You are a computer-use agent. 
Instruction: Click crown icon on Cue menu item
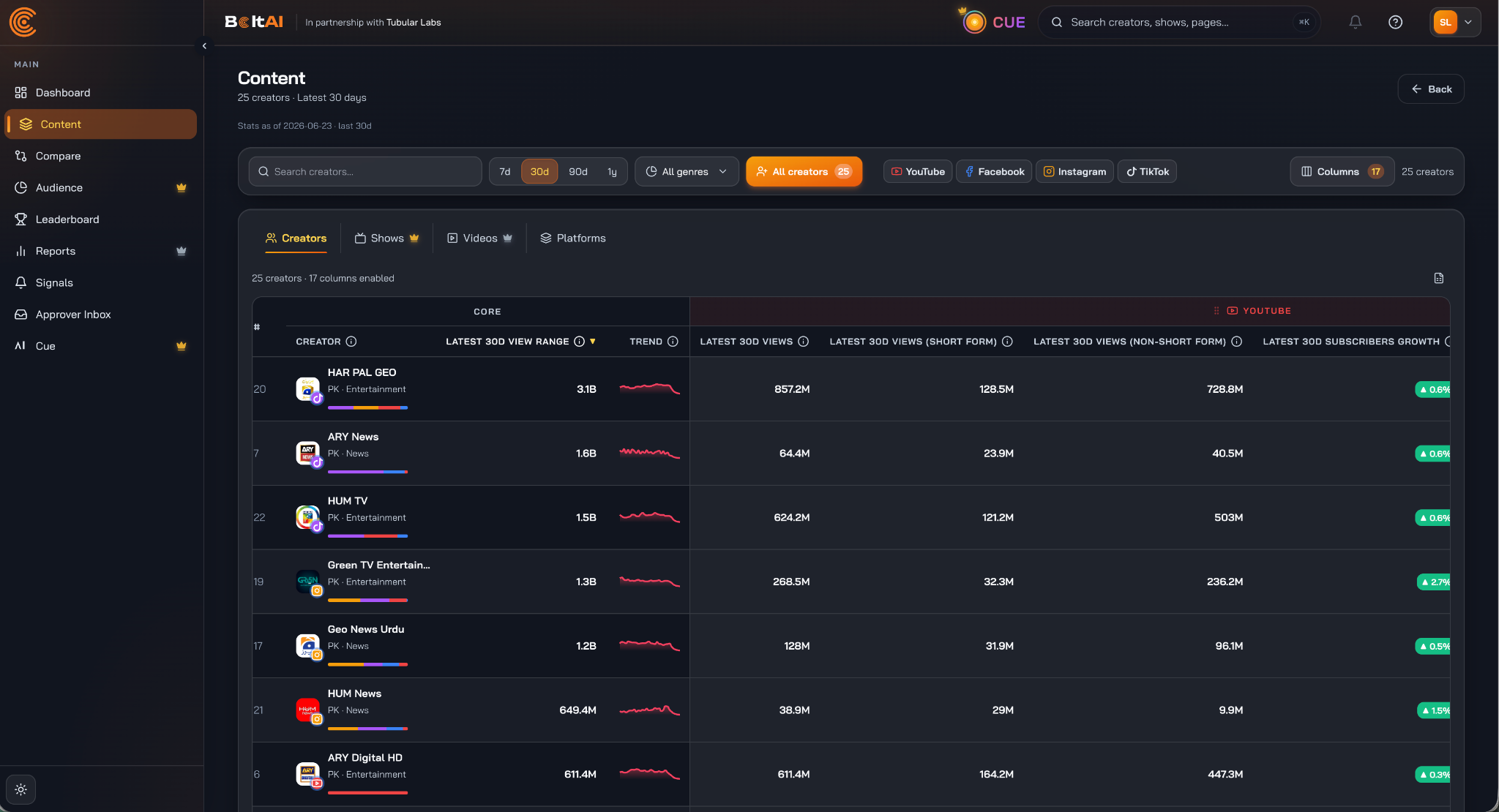[x=182, y=346]
